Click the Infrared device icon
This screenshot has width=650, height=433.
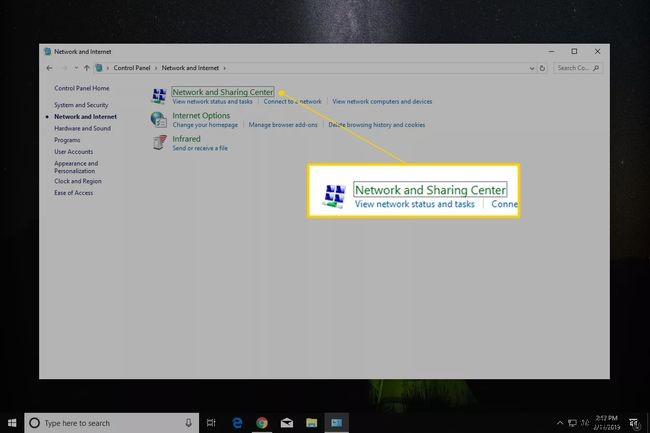pyautogui.click(x=159, y=143)
